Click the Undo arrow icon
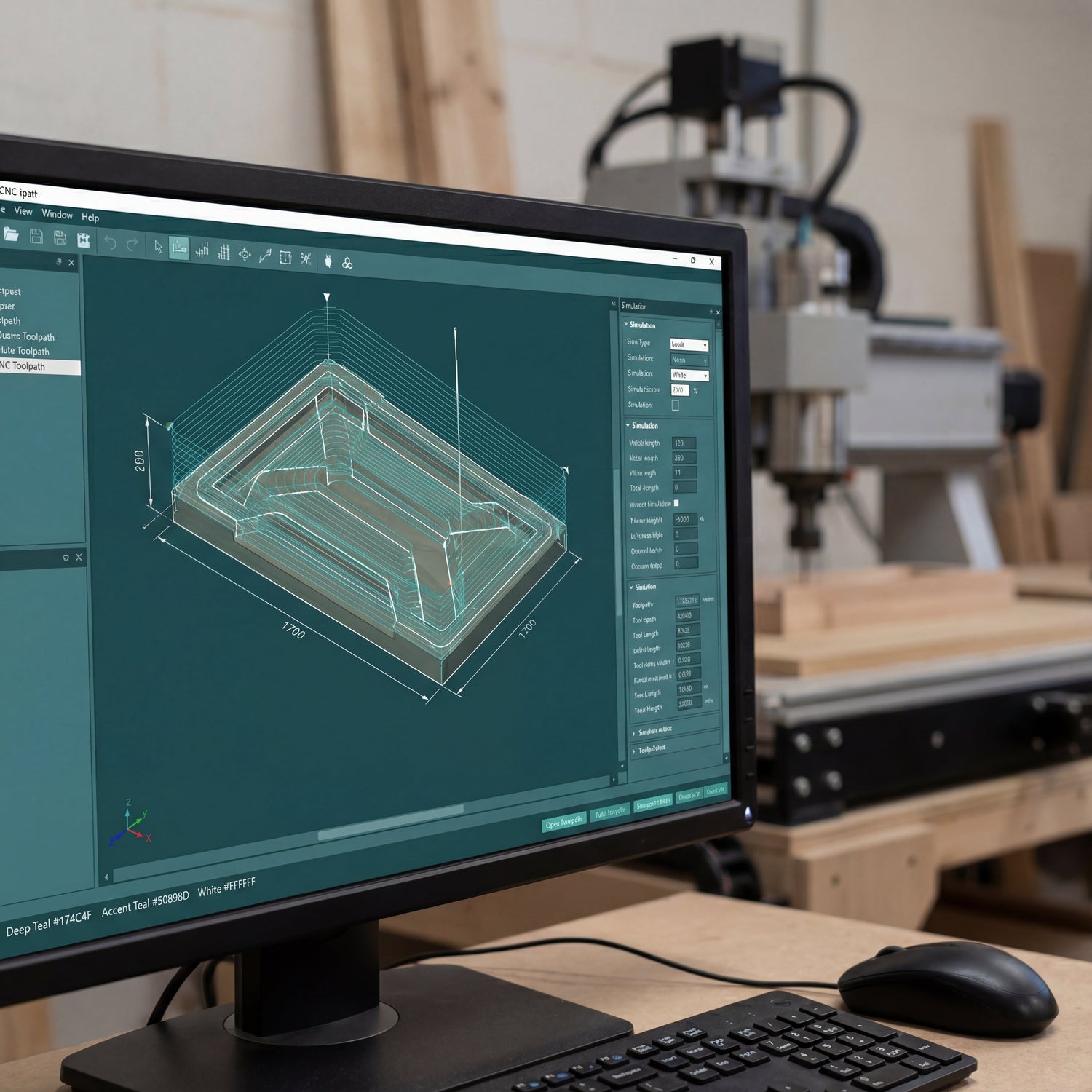This screenshot has height=1092, width=1092. pyautogui.click(x=111, y=242)
